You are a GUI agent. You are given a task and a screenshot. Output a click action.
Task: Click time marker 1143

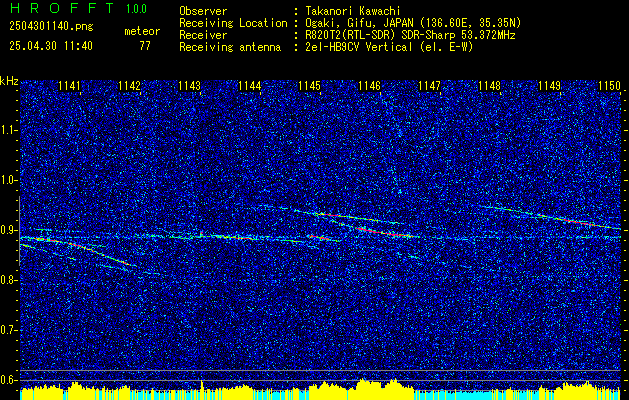point(189,86)
